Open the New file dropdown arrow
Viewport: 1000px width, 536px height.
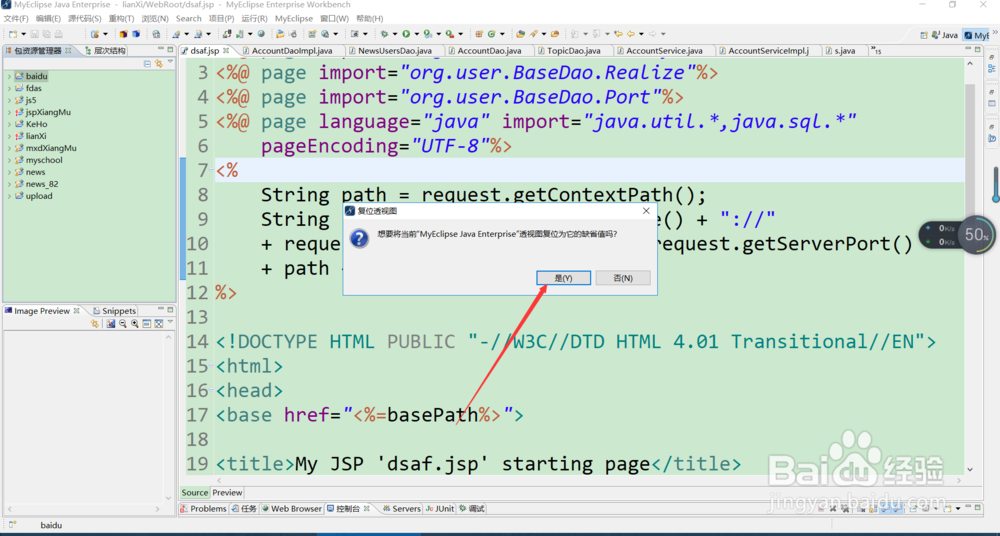tap(24, 34)
